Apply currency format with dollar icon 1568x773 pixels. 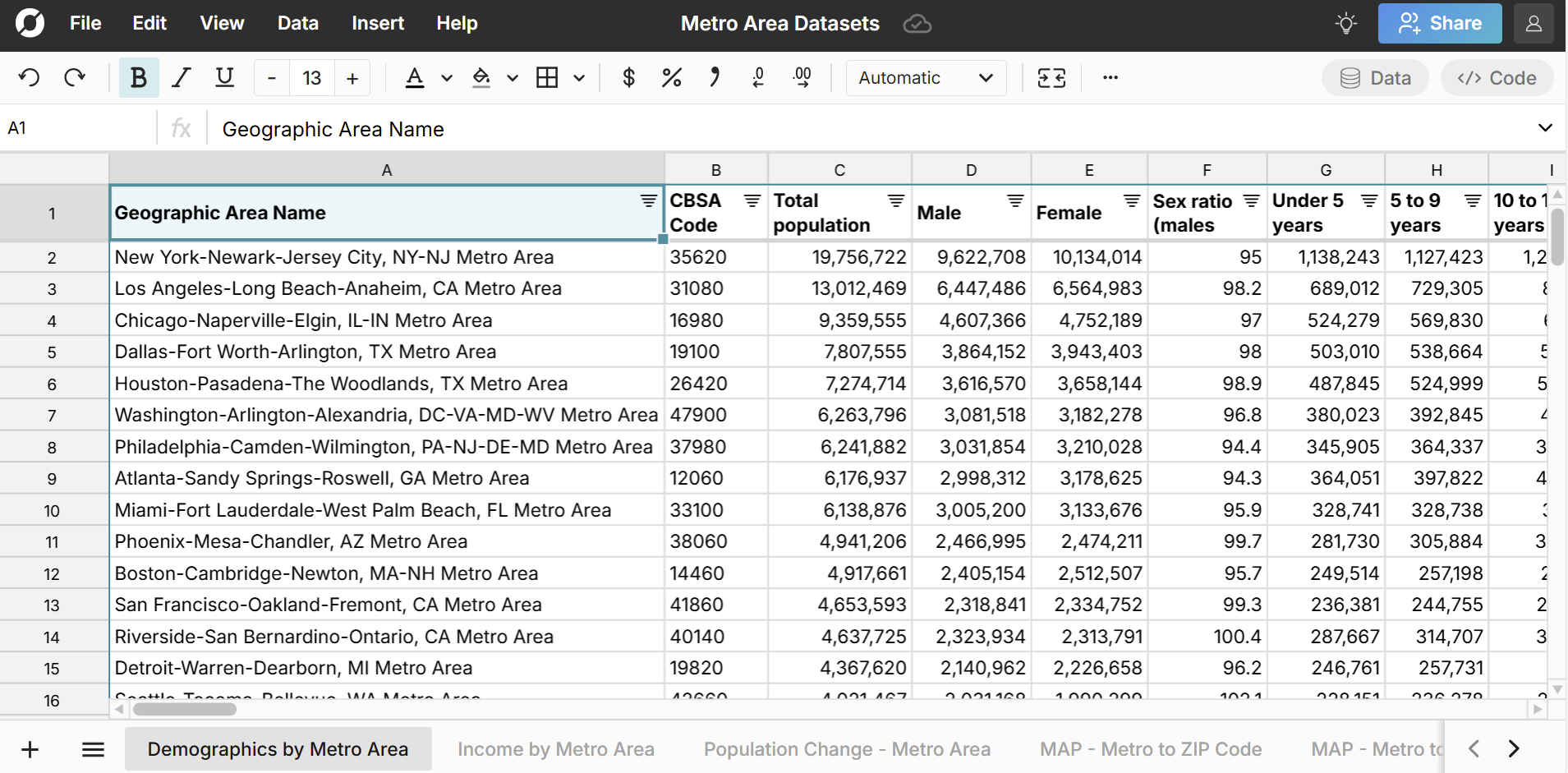(628, 78)
